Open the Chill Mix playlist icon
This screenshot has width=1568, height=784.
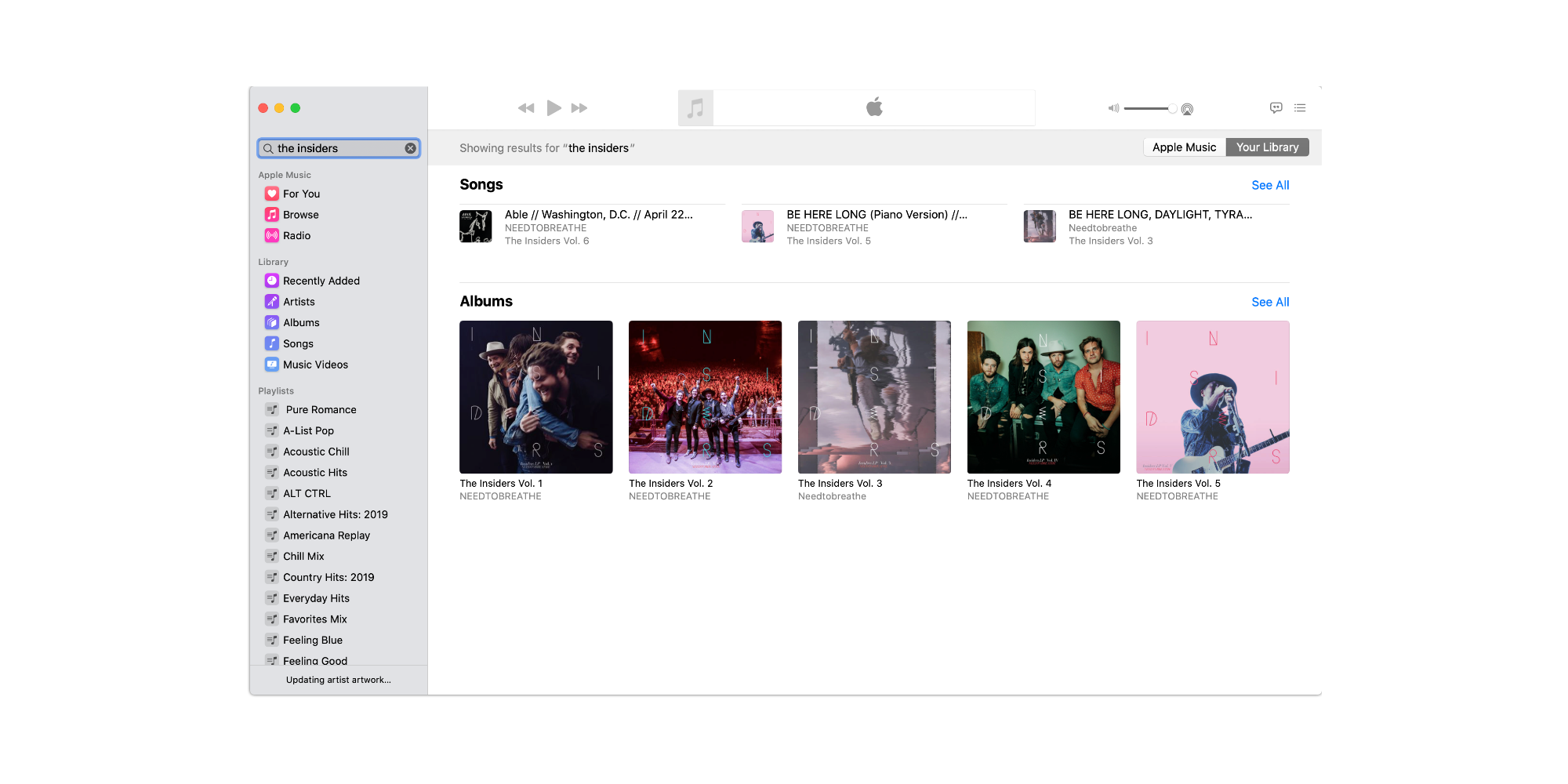(x=272, y=556)
